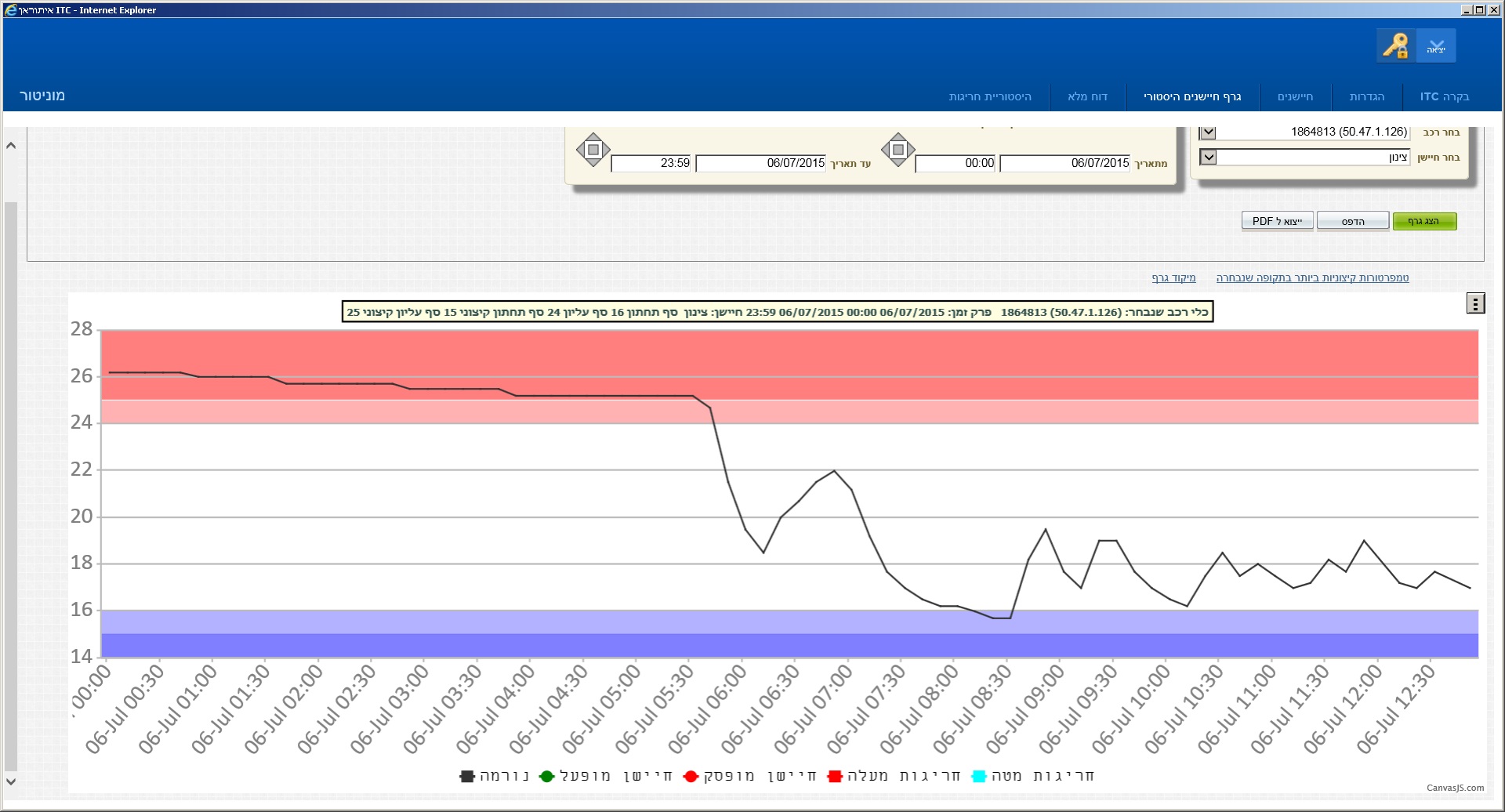Screen dimensions: 1505x812
Task: Open the היסטוריית חריגות tab
Action: 990,96
